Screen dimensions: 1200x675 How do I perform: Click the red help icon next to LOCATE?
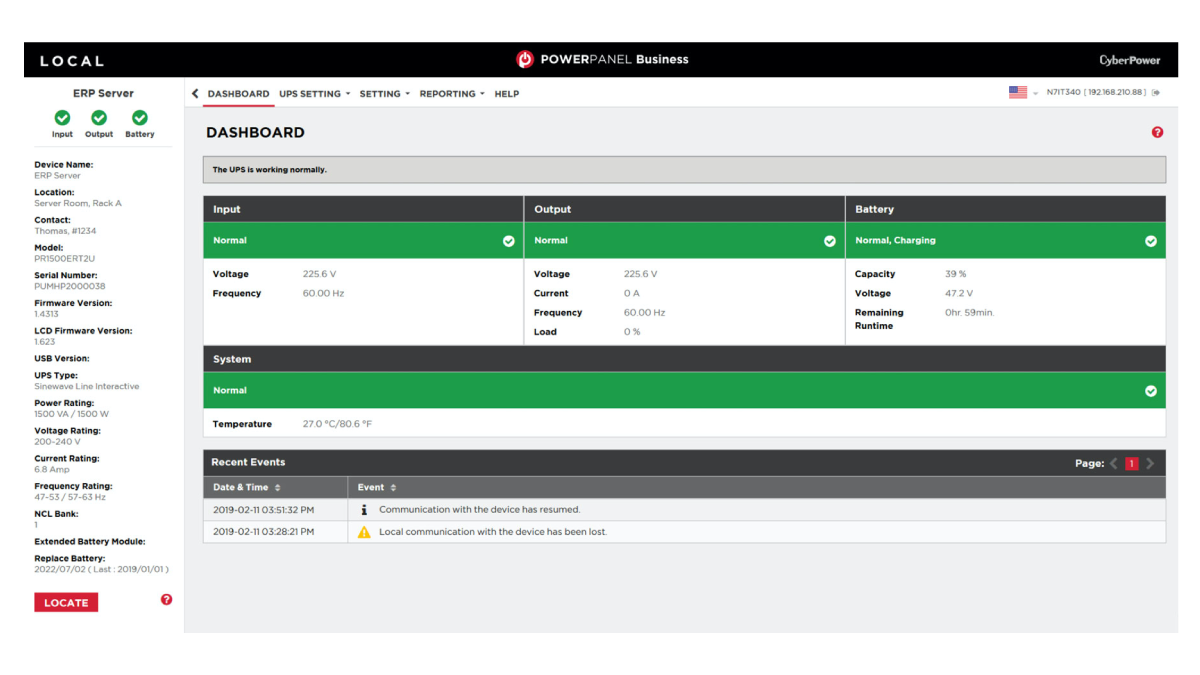click(166, 599)
